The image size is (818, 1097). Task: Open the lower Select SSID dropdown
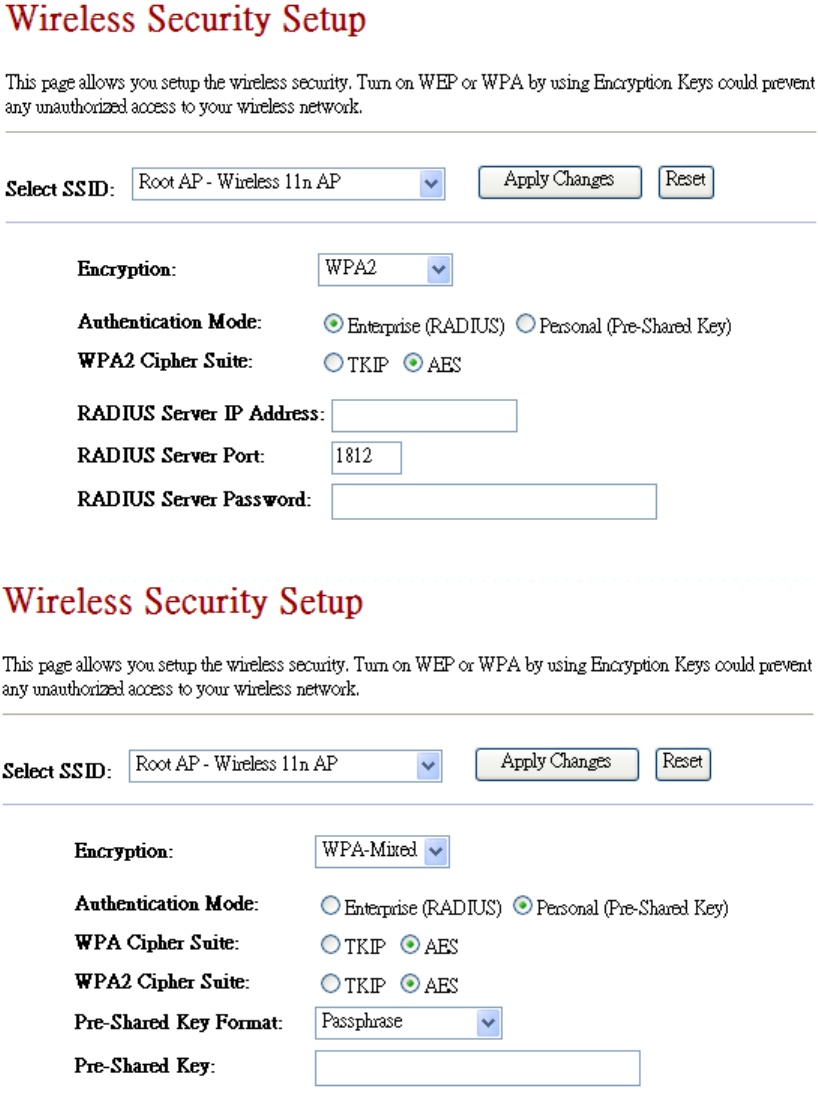[285, 765]
